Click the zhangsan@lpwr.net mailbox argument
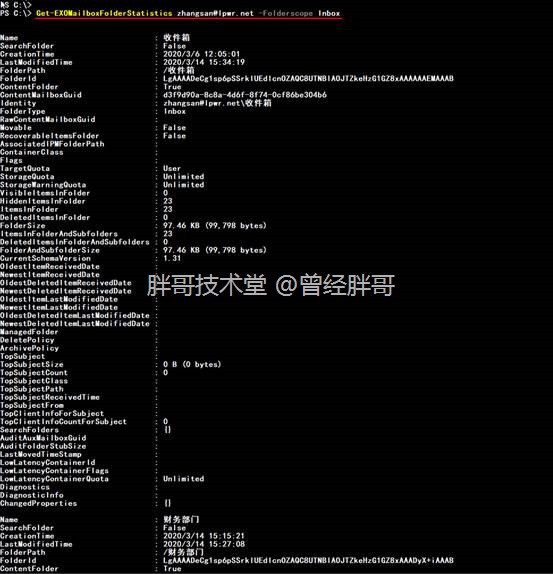 [215, 14]
